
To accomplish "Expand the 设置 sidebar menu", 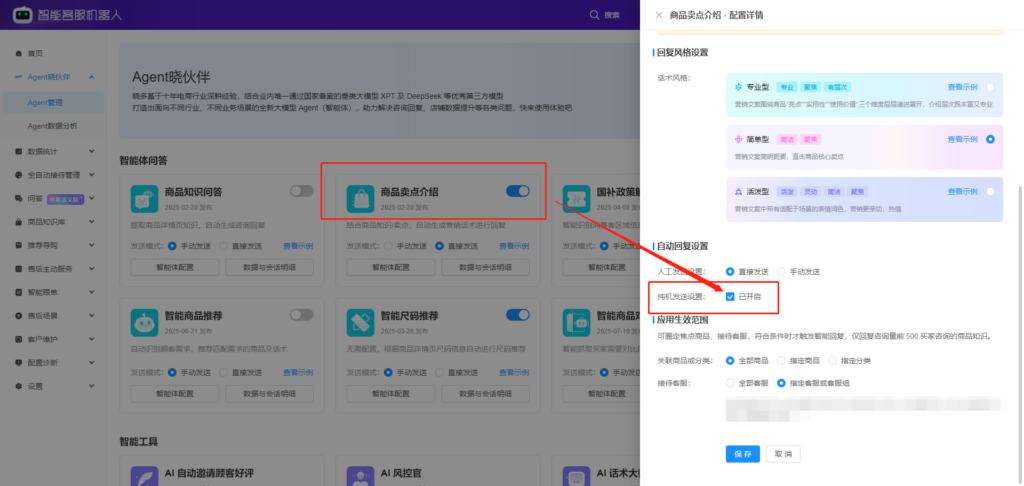I will pyautogui.click(x=91, y=386).
